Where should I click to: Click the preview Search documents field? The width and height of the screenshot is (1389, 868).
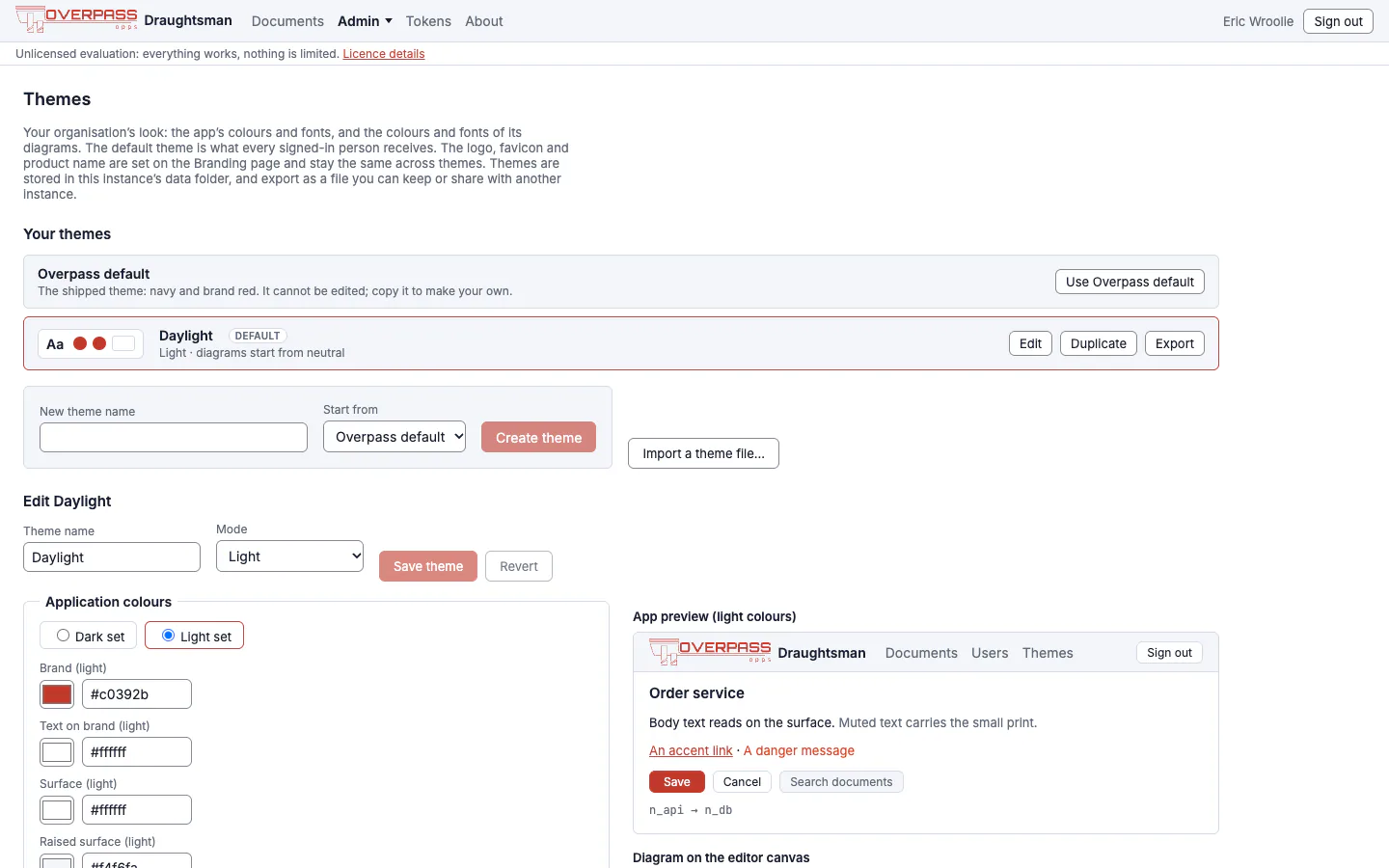tap(841, 782)
